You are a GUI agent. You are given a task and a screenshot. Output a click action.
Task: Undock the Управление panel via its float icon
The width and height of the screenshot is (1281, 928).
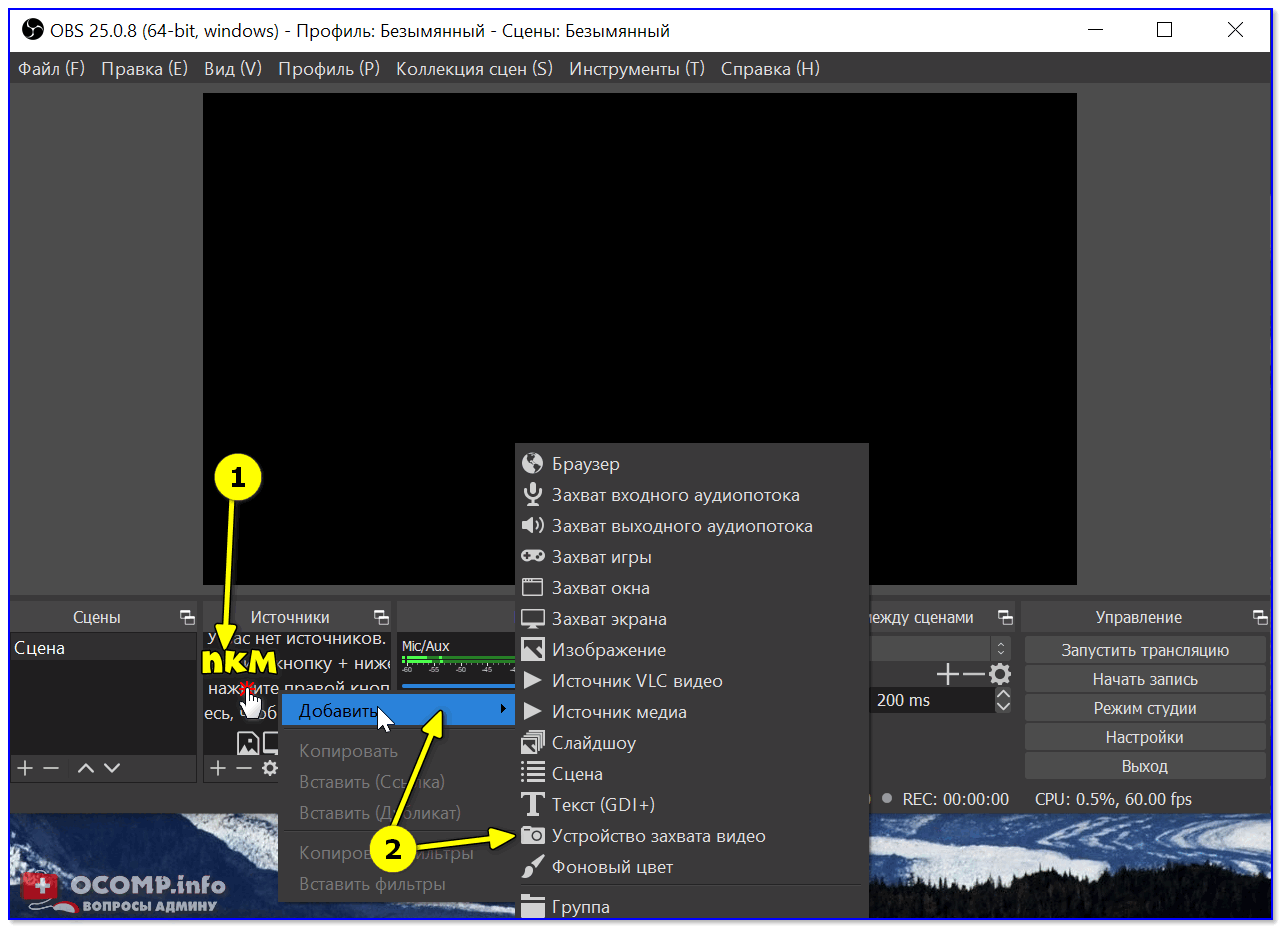pos(1259,617)
